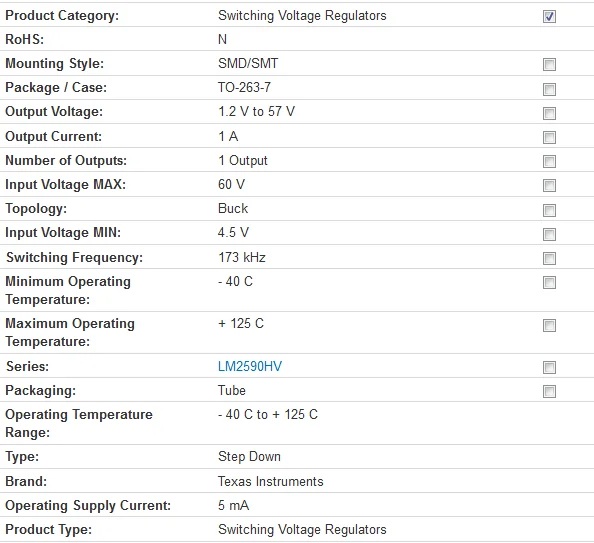Click the 'Topology:' label
Image resolution: width=594 pixels, height=543 pixels.
(x=36, y=209)
